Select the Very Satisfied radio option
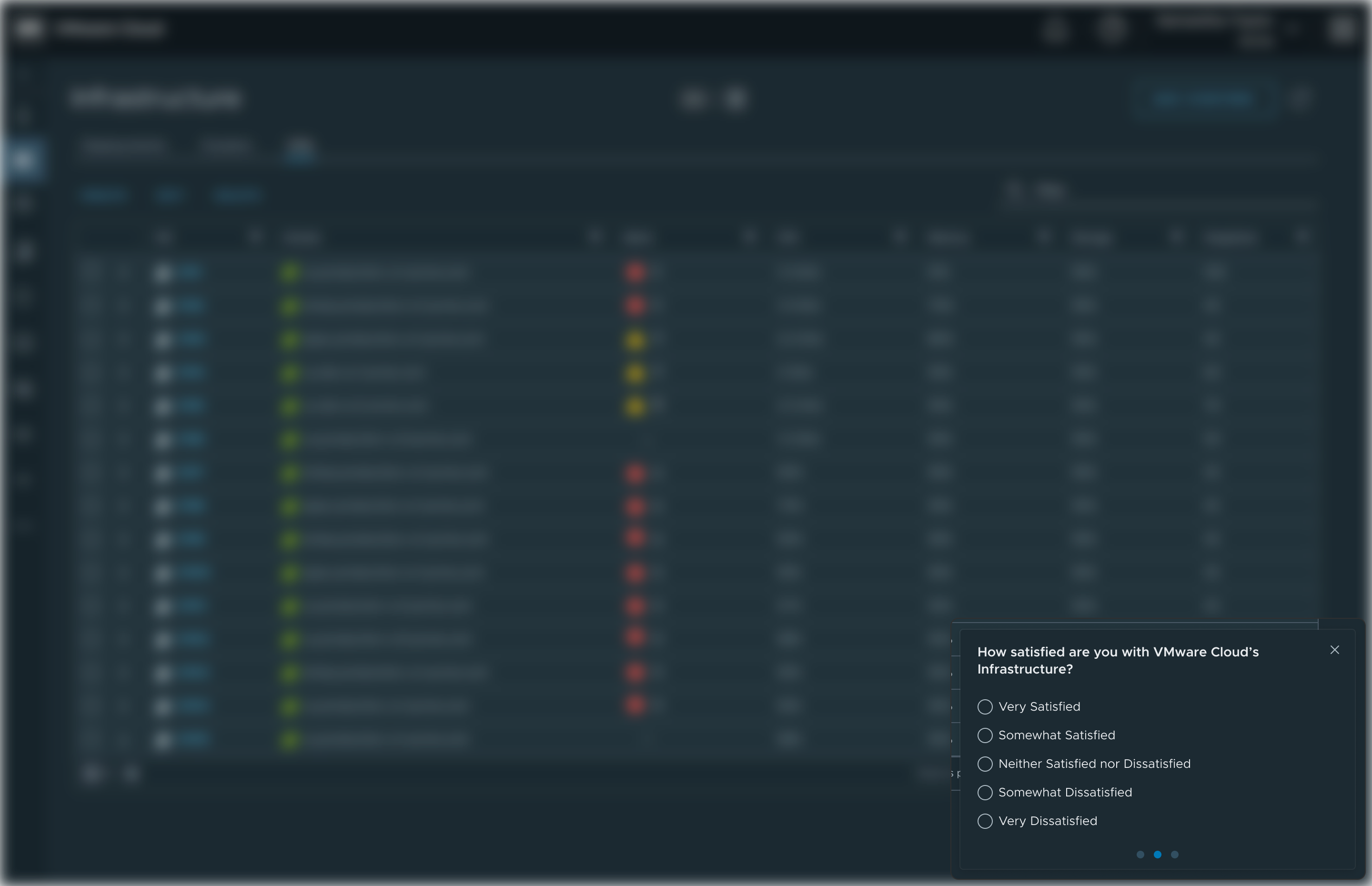This screenshot has height=886, width=1372. 985,706
